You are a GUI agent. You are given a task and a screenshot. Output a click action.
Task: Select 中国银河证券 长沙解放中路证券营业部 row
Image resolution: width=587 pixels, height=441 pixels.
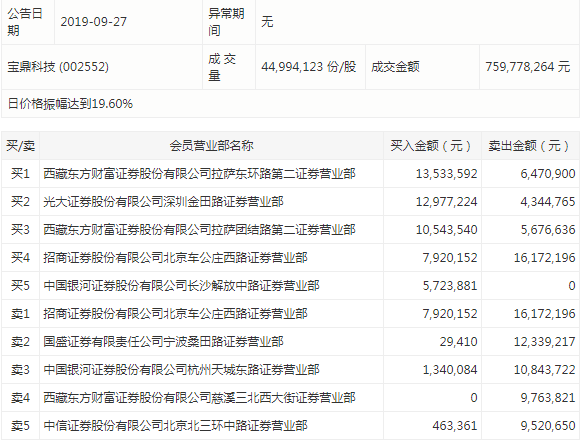tap(291, 286)
